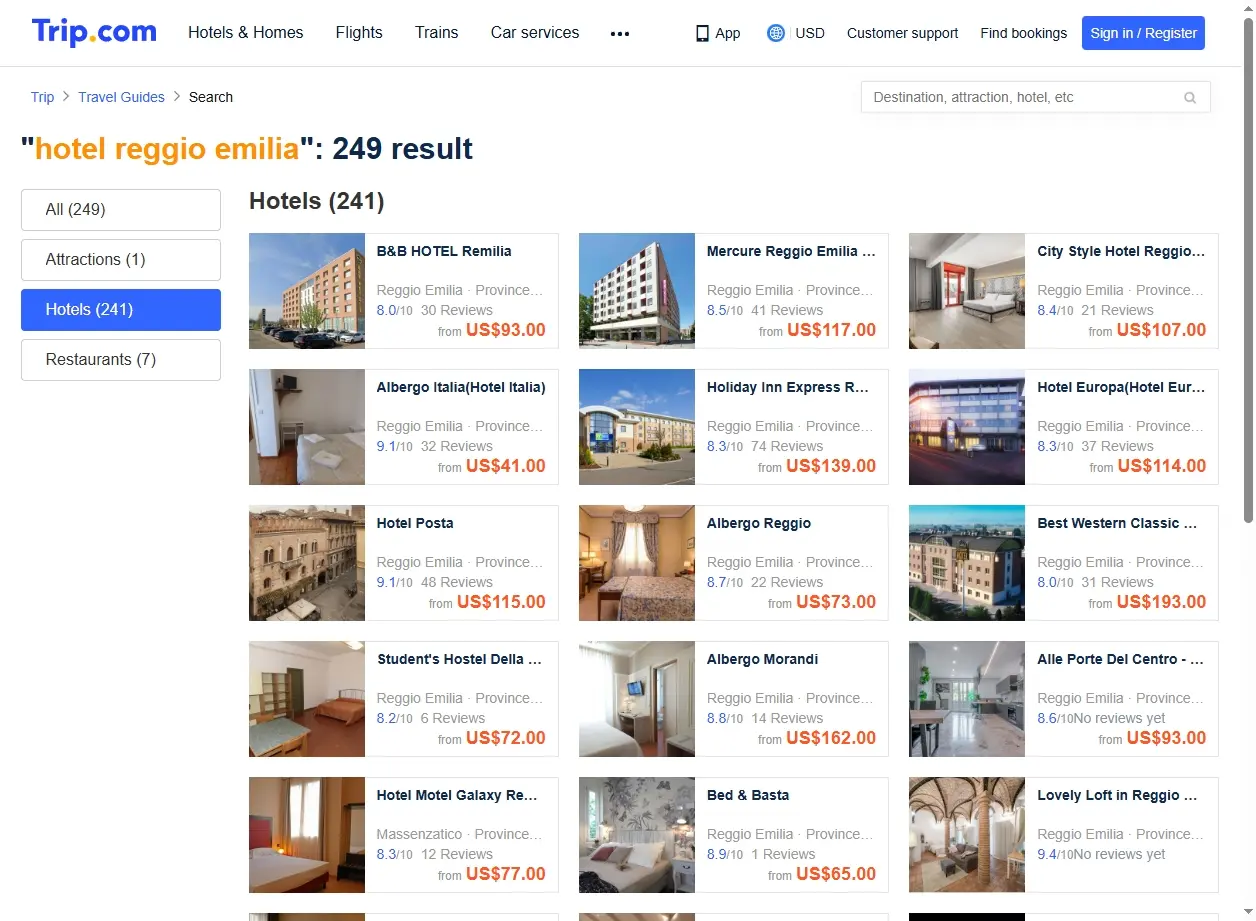Viewport: 1256px width, 921px height.
Task: Click the search magnifier icon
Action: click(1190, 98)
